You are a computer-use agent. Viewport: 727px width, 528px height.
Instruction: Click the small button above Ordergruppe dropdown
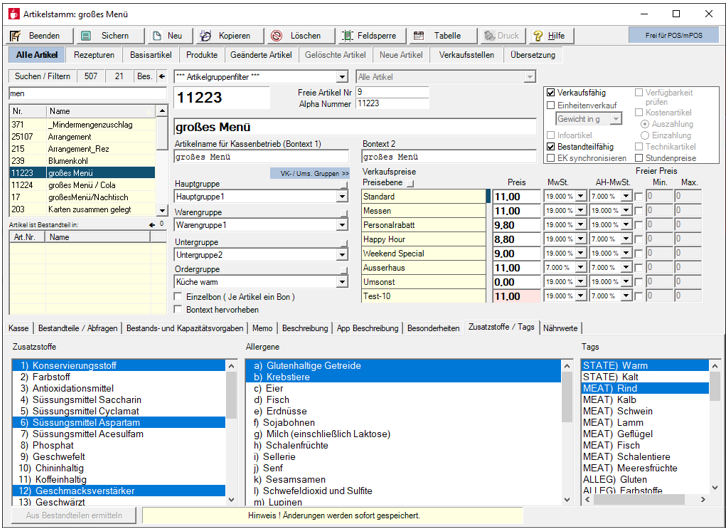(344, 270)
